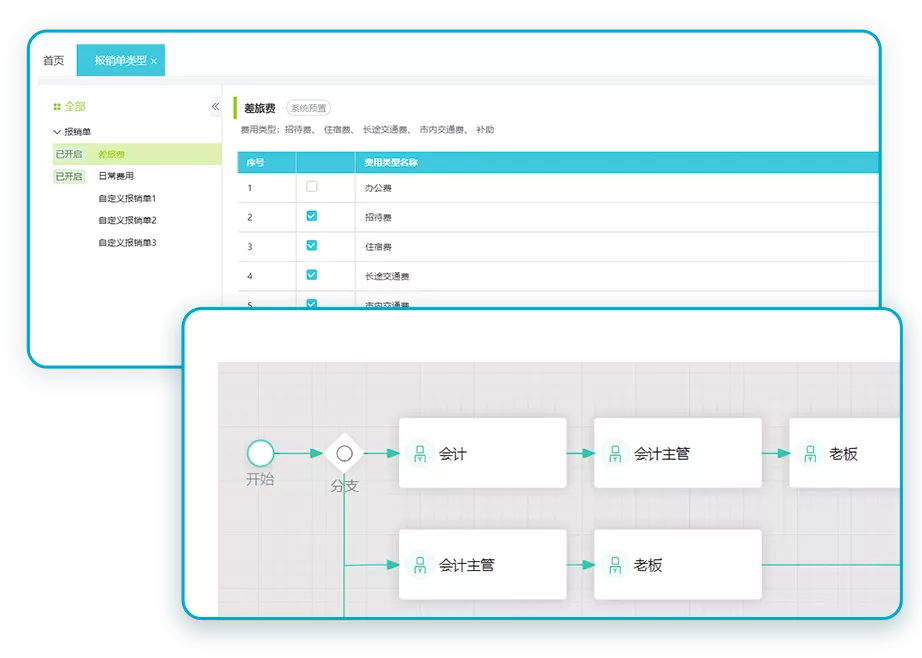Click person icon in top-row 会计主管 node
This screenshot has height=658, width=922.
tap(615, 454)
